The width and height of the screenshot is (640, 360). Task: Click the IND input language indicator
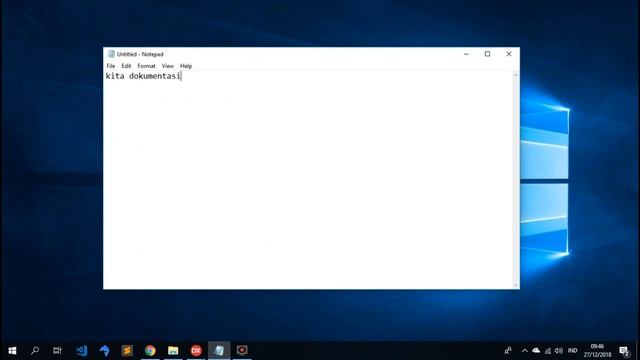(x=573, y=351)
